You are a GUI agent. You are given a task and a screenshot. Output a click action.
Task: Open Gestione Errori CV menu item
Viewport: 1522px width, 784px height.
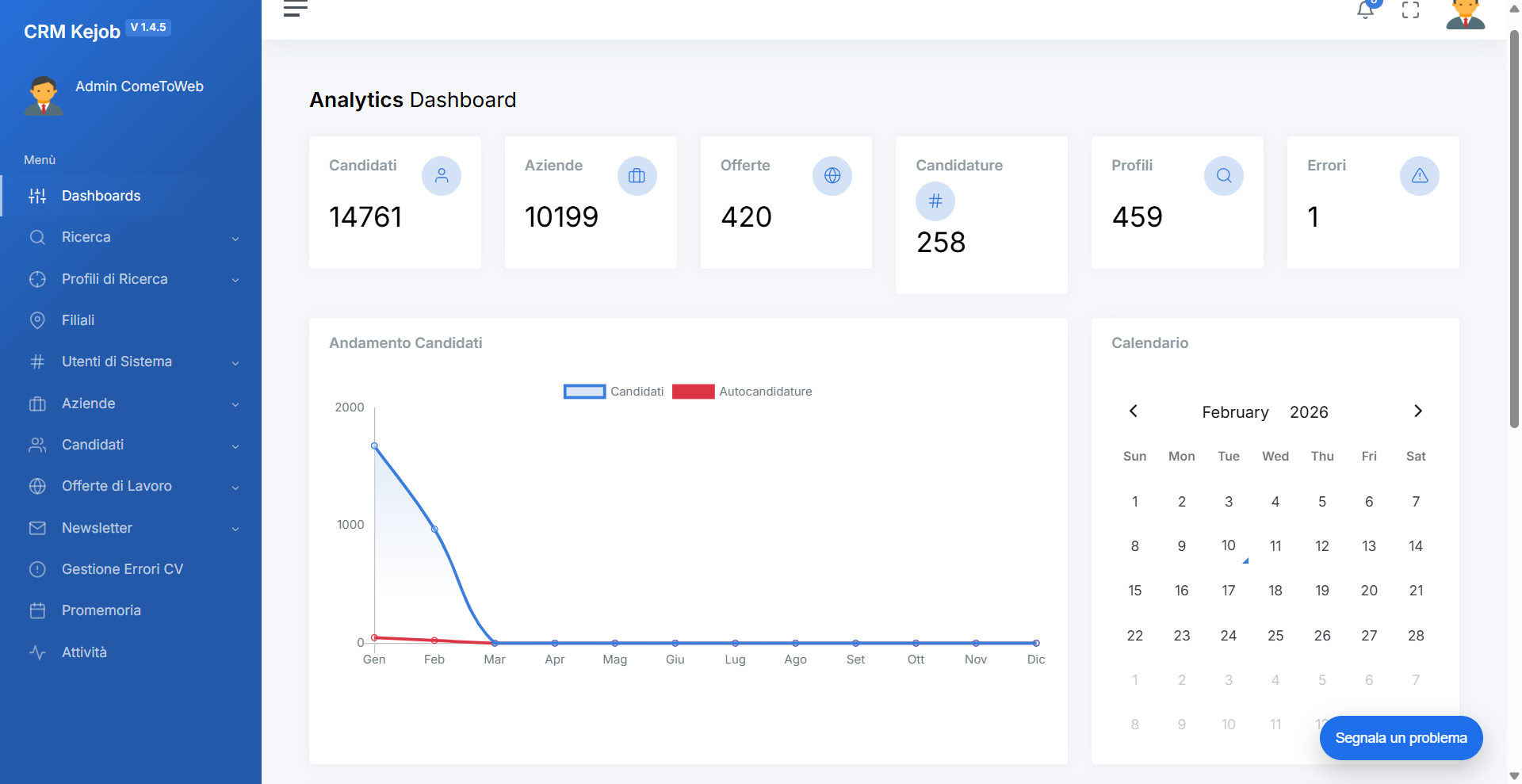(122, 569)
